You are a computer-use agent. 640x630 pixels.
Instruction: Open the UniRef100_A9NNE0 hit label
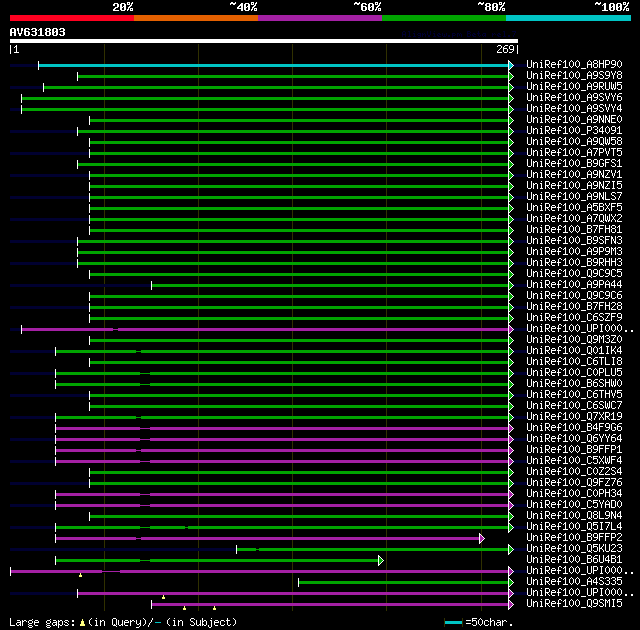click(574, 120)
